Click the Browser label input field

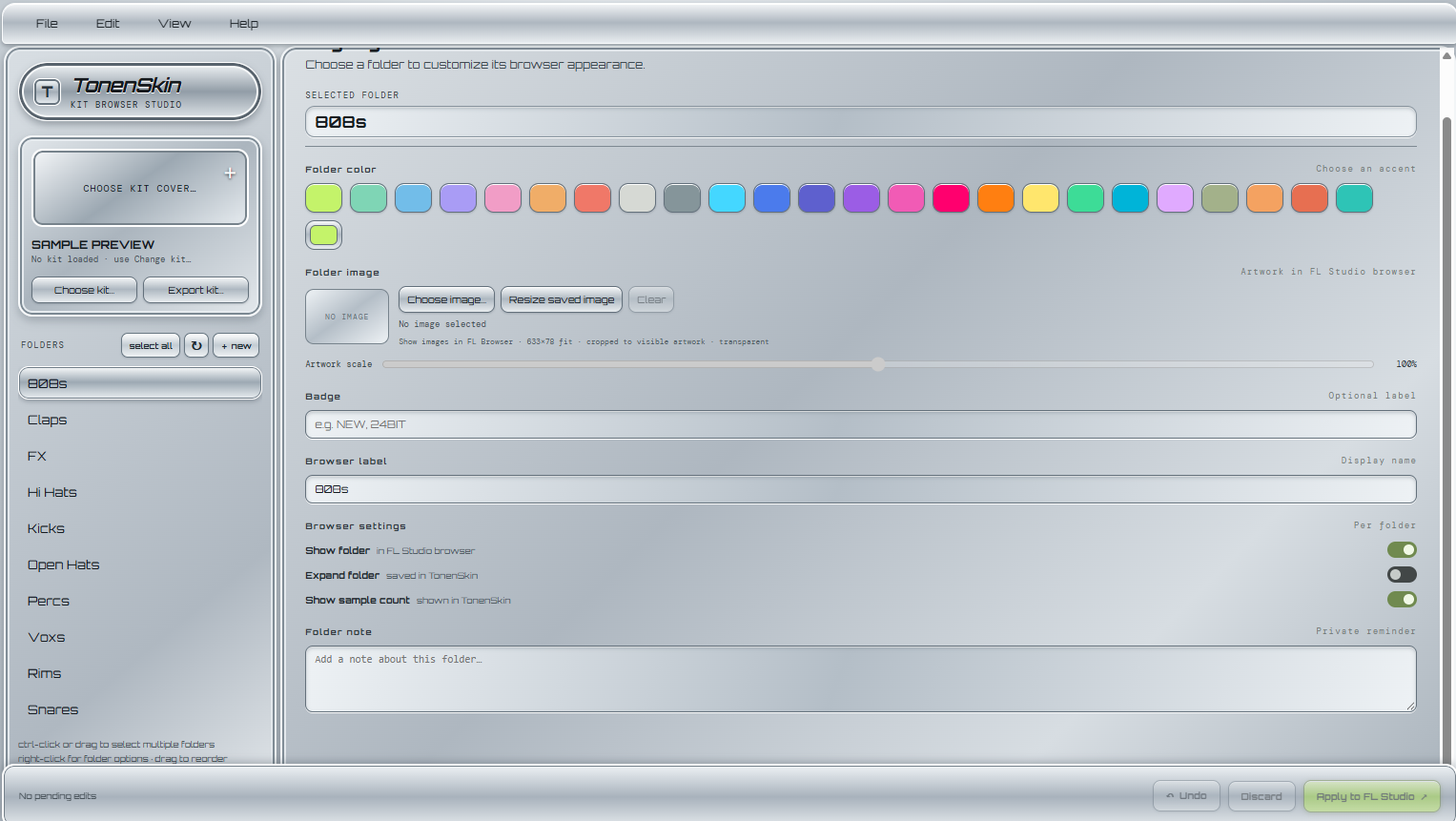pyautogui.click(x=860, y=489)
